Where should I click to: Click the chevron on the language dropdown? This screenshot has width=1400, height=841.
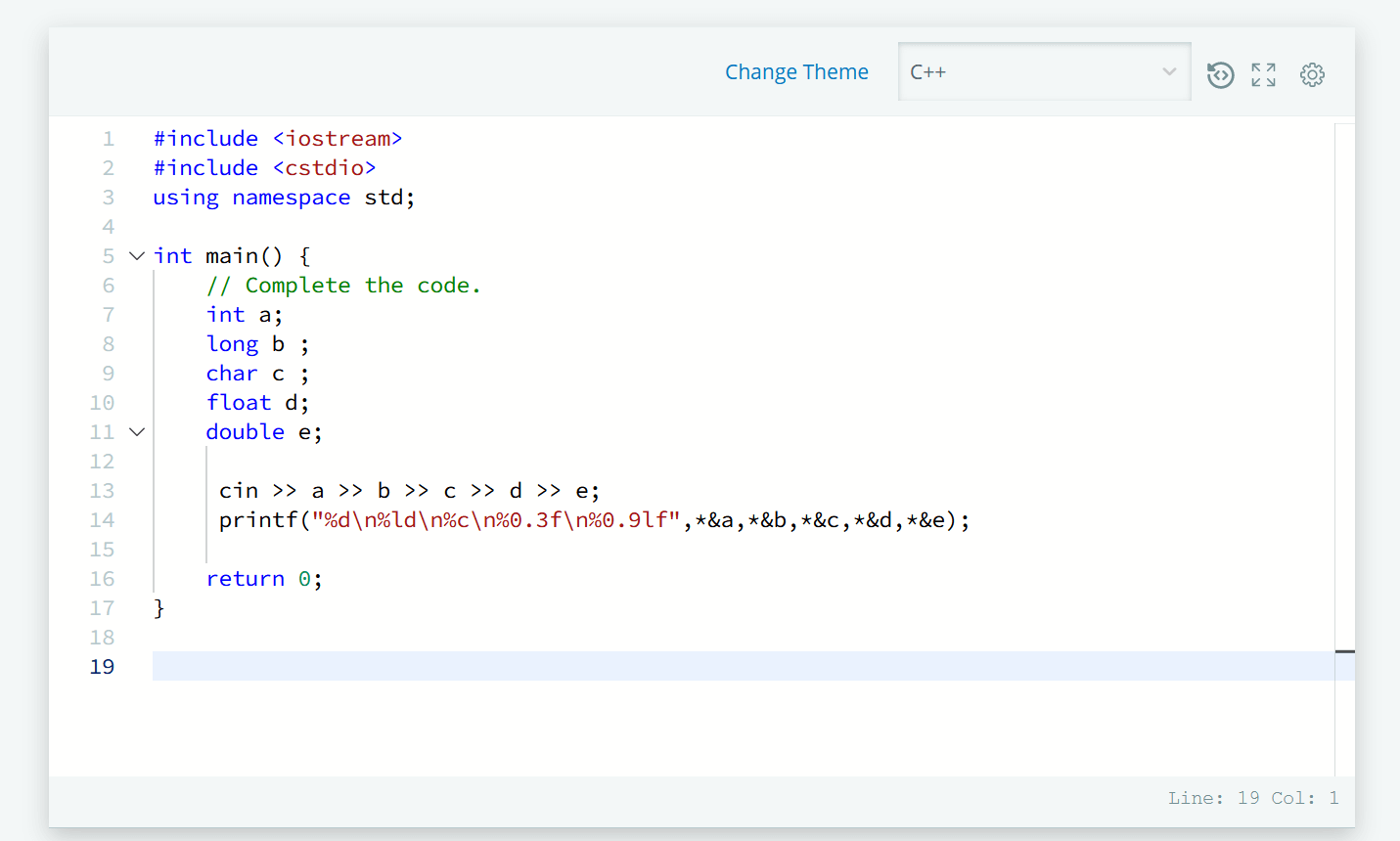(x=1169, y=71)
